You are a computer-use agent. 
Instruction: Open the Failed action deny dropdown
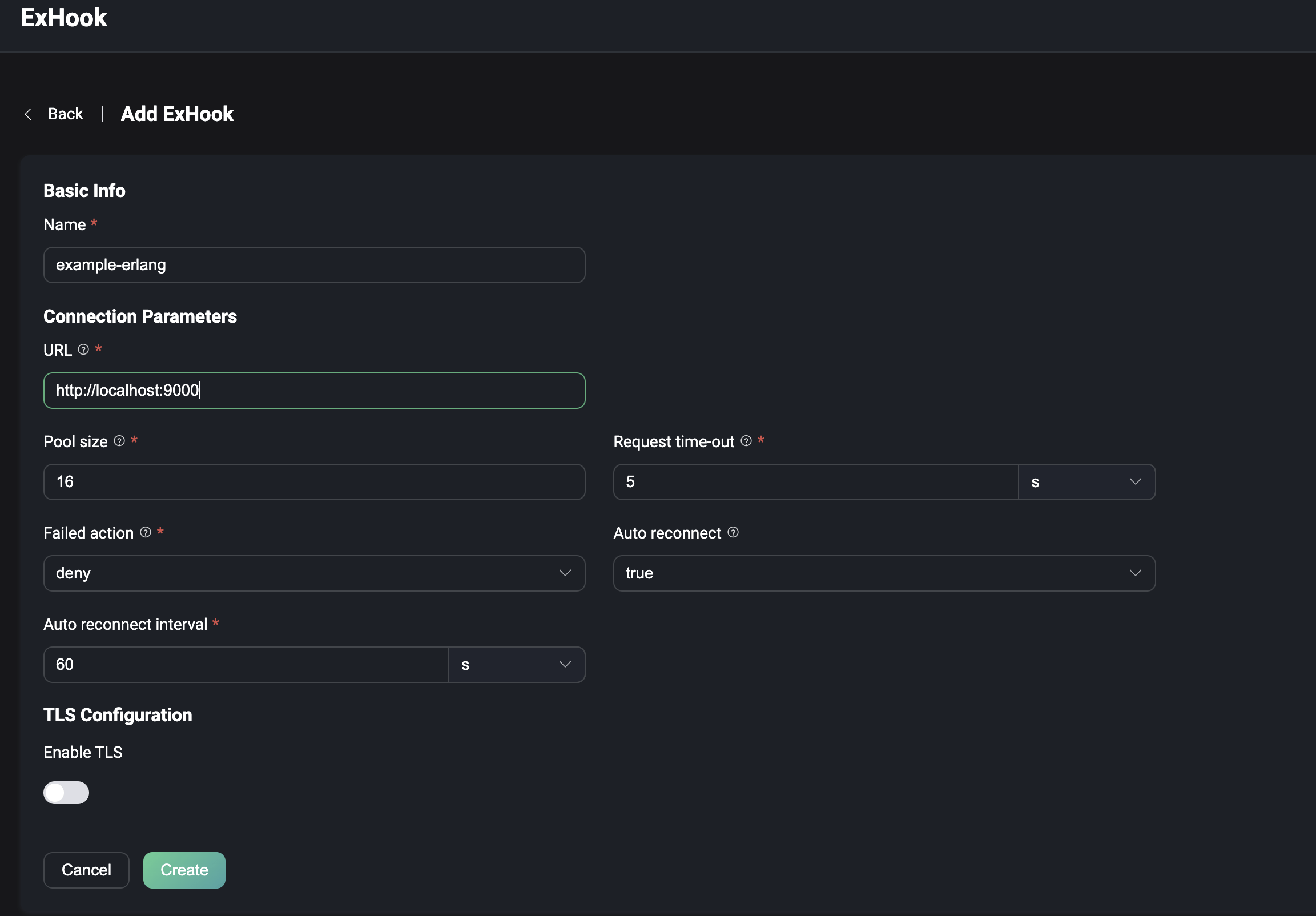tap(313, 573)
